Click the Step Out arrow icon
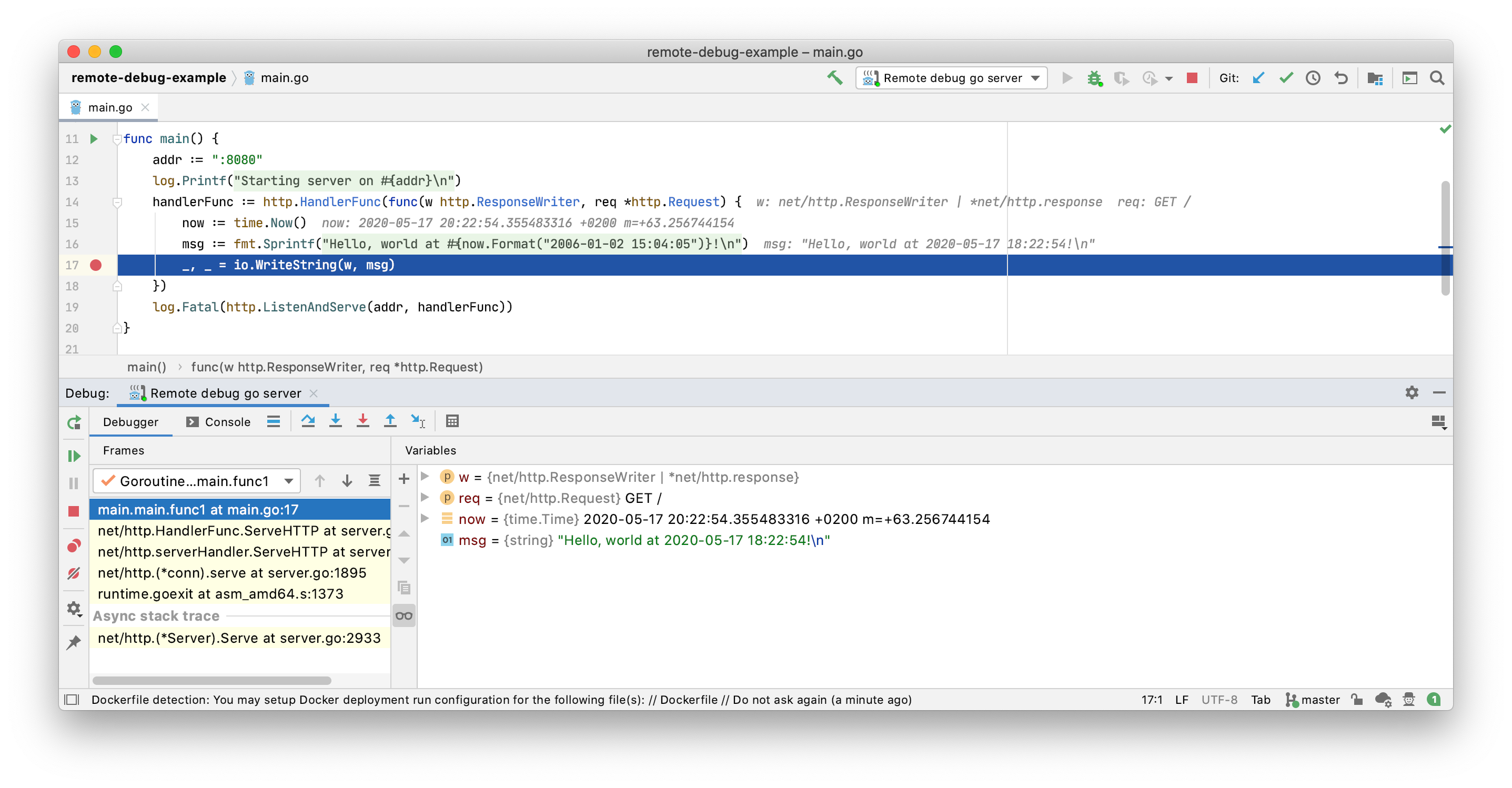Image resolution: width=1512 pixels, height=788 pixels. coord(390,421)
